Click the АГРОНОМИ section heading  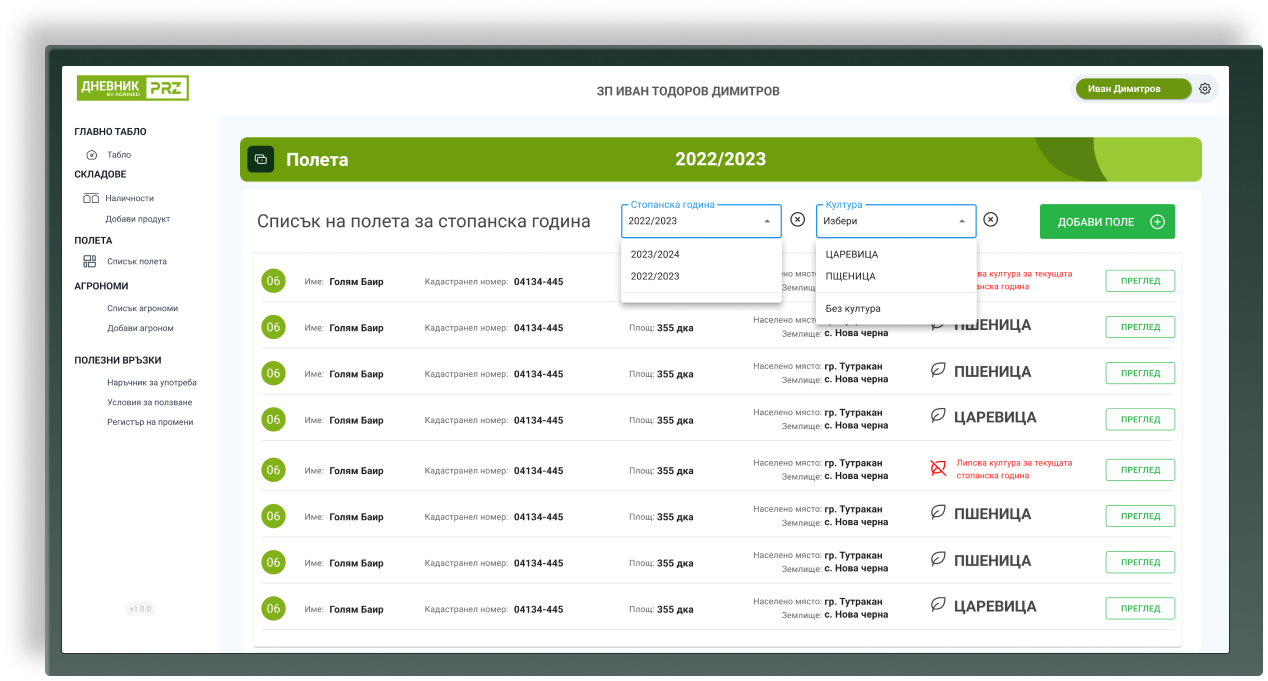coord(101,286)
